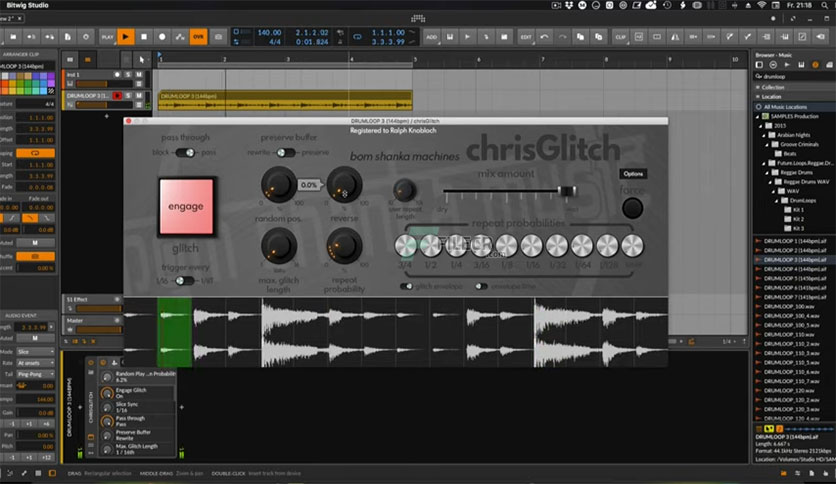Viewport: 836px width, 484px height.
Task: Open the EDIT menu in toolbar
Action: [526, 37]
